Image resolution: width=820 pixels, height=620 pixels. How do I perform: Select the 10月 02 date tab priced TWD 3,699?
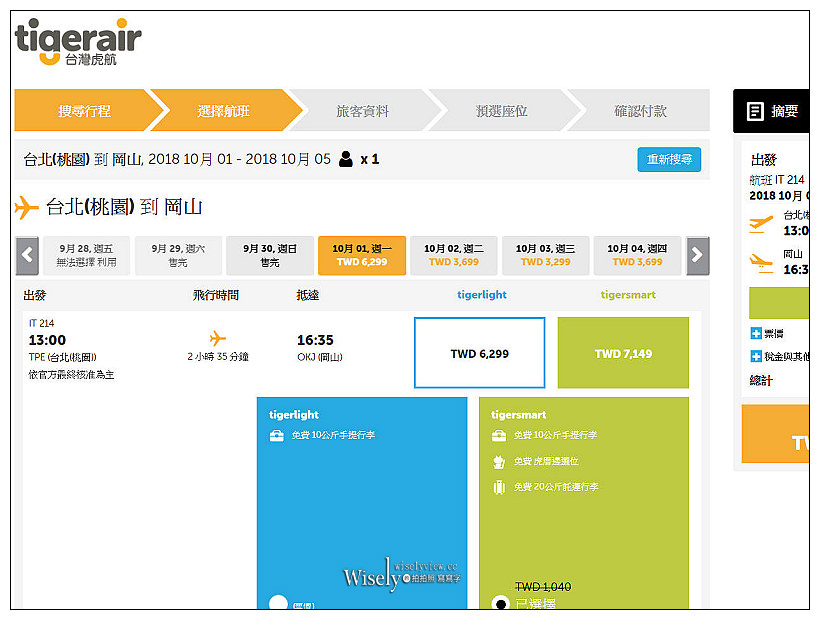coord(452,255)
